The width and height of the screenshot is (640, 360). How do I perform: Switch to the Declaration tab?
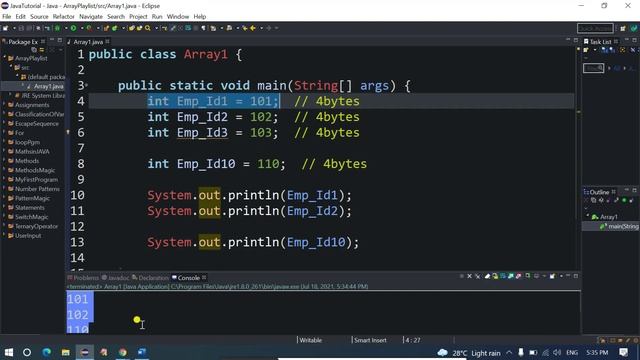150,278
